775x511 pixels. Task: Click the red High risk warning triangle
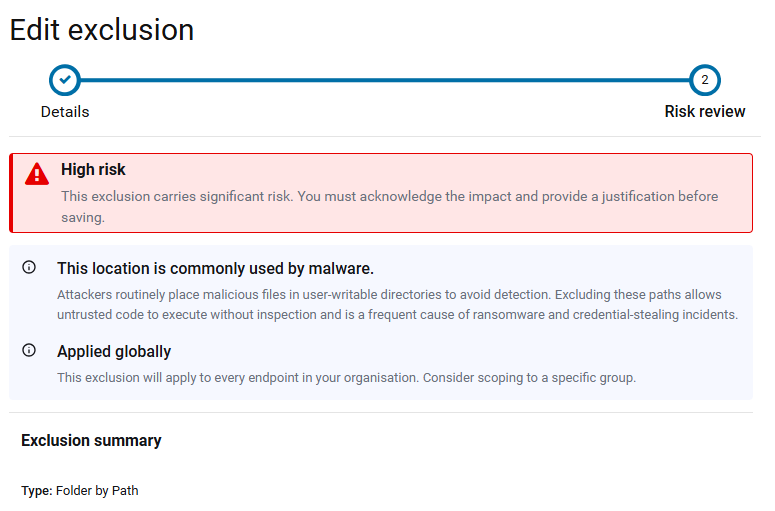37,174
